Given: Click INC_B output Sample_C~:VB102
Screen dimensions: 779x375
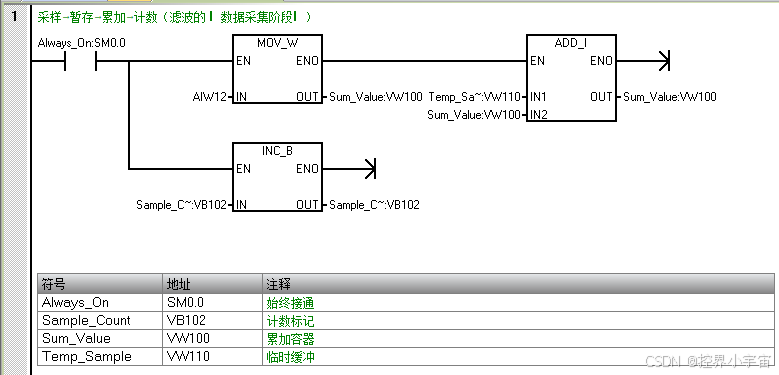Looking at the screenshot, I should tap(374, 205).
